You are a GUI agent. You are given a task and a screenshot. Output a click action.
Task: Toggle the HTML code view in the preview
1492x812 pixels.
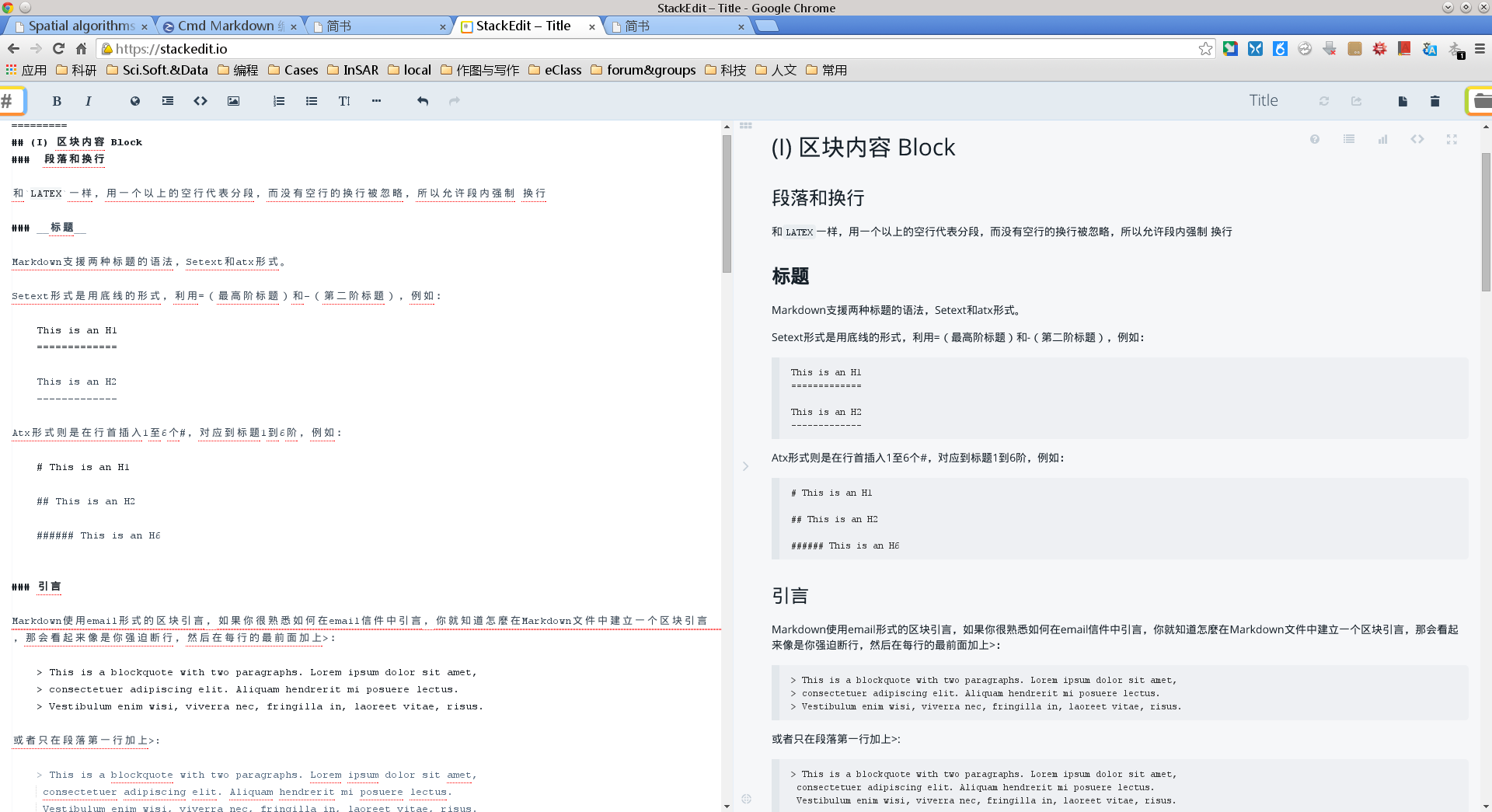tap(1417, 139)
